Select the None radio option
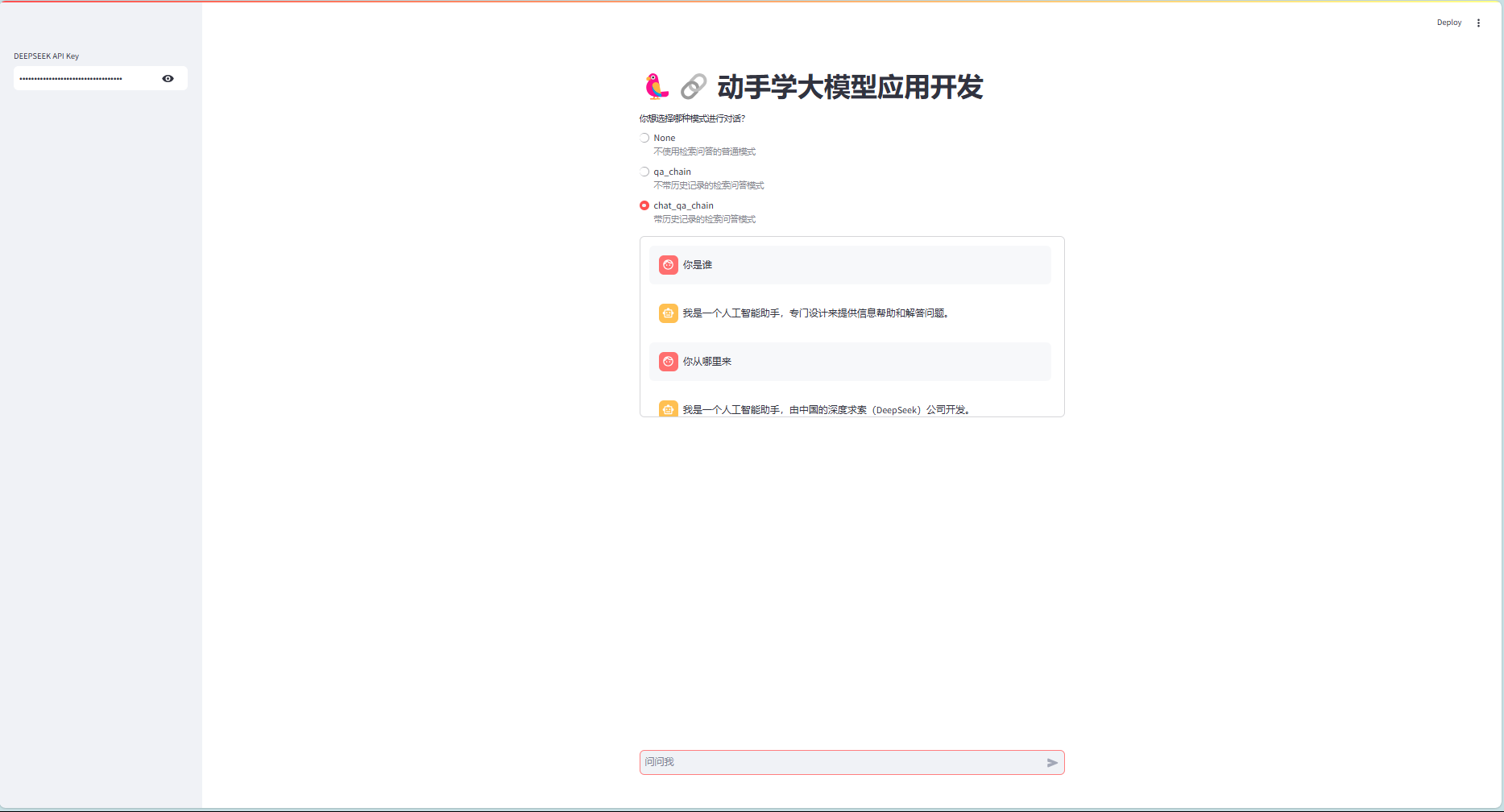Image resolution: width=1504 pixels, height=812 pixels. coord(644,138)
